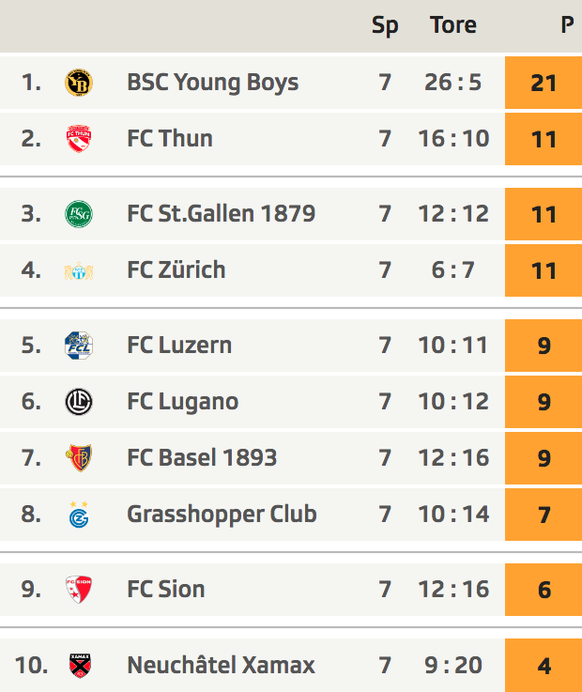The width and height of the screenshot is (582, 692).
Task: Sort the table by the Tore column header
Action: click(x=453, y=25)
